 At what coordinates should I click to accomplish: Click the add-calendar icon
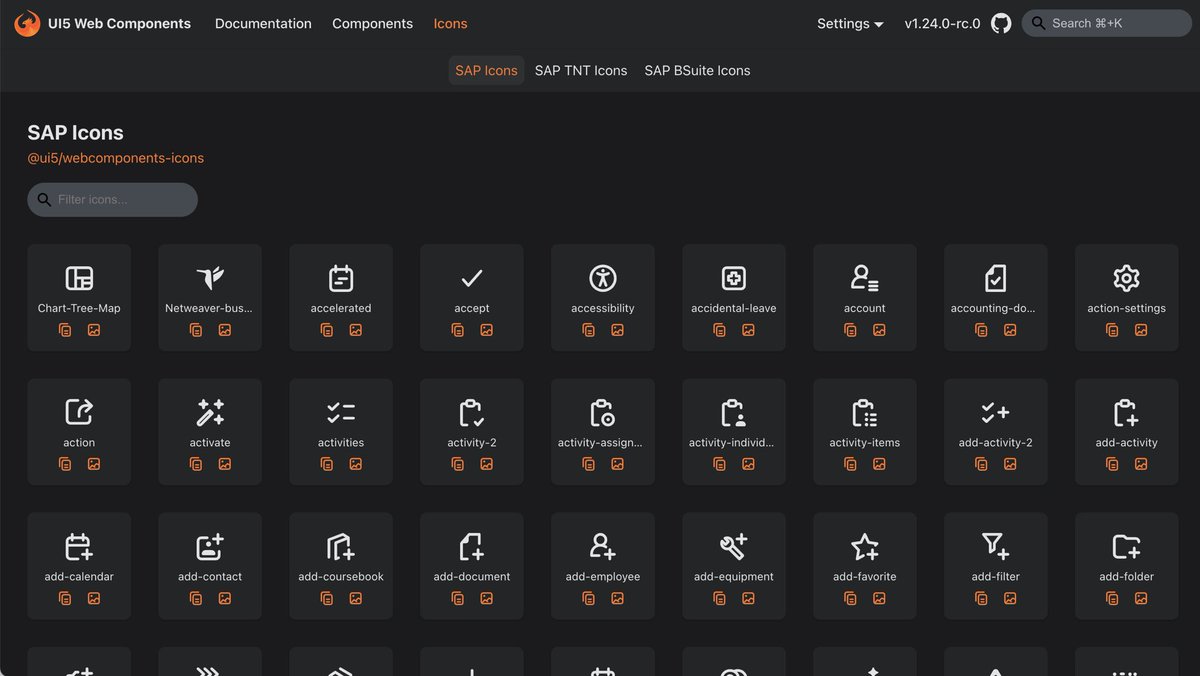(x=79, y=546)
